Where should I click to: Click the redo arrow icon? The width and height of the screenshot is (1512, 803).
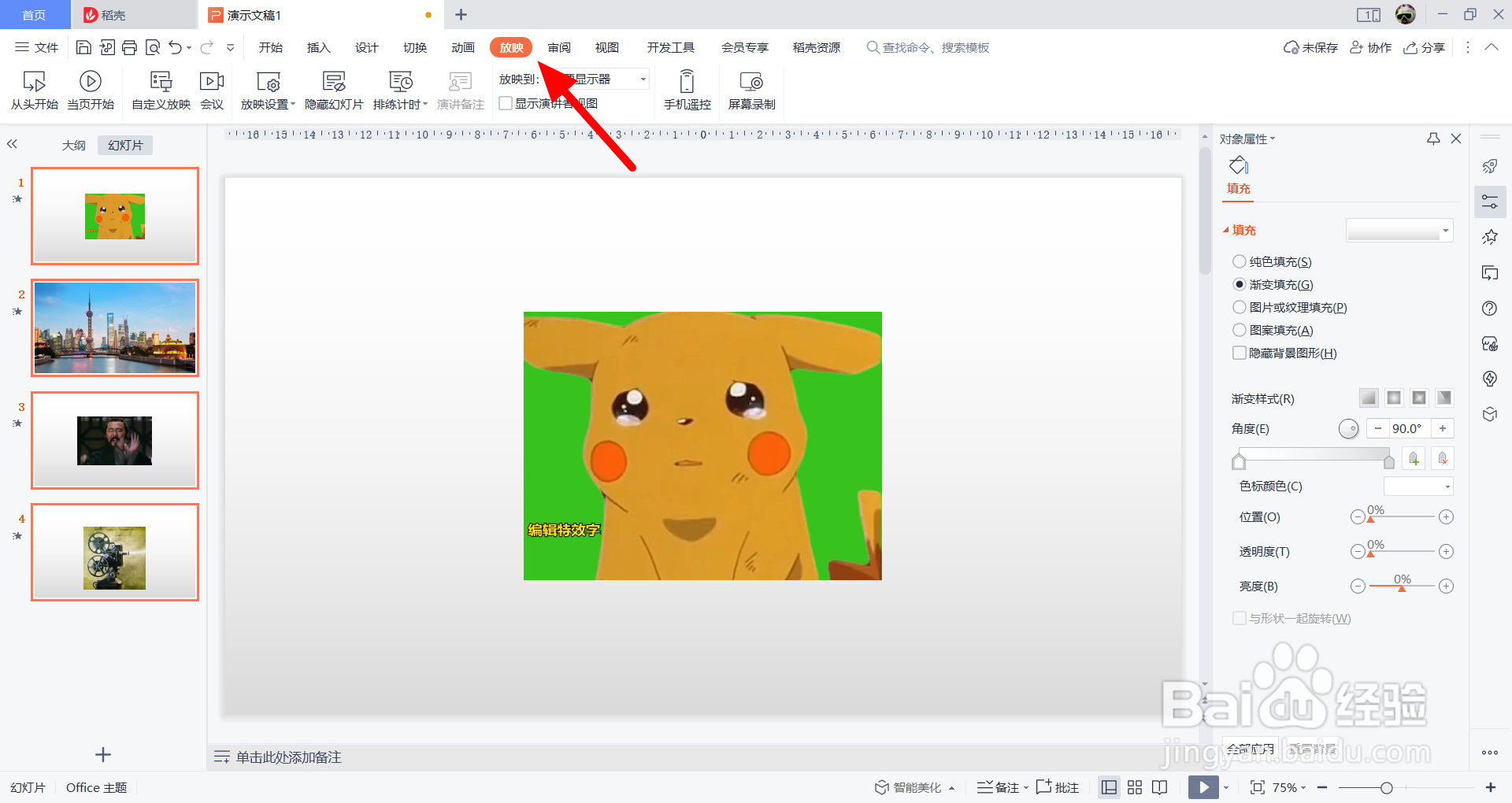pos(207,47)
